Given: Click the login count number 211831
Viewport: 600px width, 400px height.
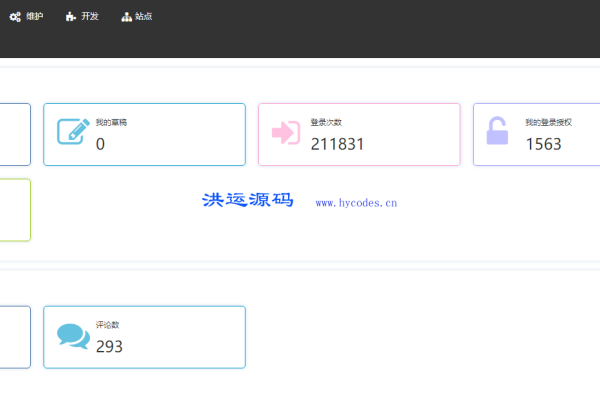Looking at the screenshot, I should click(337, 144).
